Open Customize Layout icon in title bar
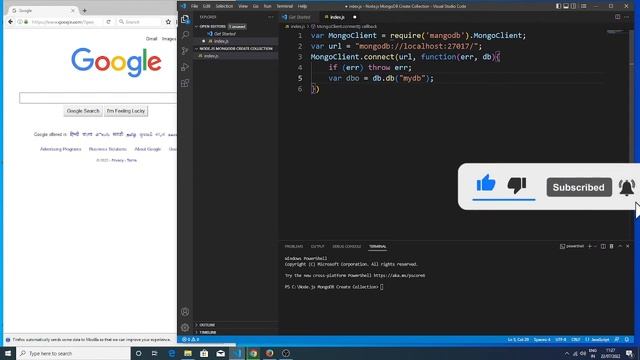640x360 pixels. click(584, 6)
